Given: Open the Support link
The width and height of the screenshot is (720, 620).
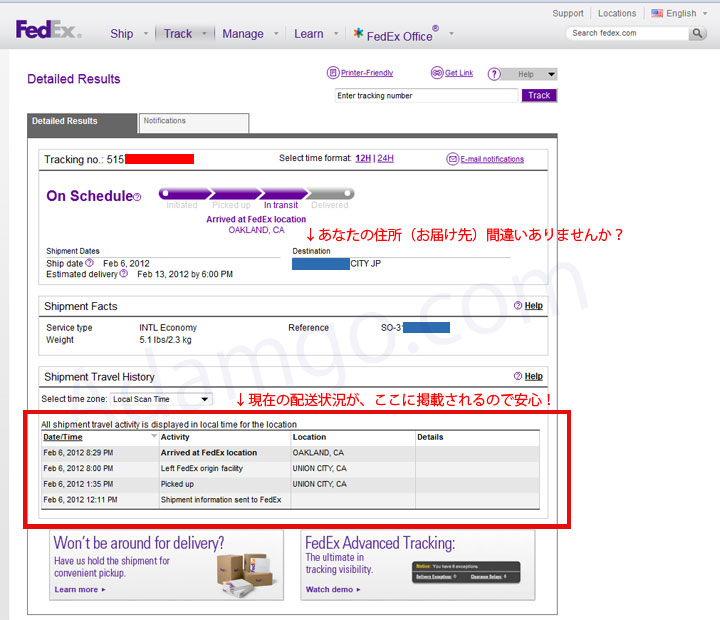Looking at the screenshot, I should click(x=568, y=13).
